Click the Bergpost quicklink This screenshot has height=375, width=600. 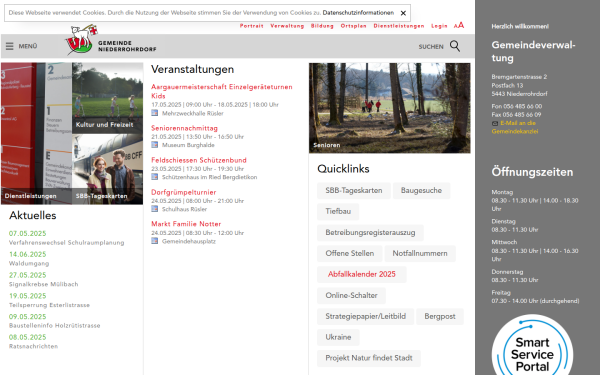coord(440,316)
